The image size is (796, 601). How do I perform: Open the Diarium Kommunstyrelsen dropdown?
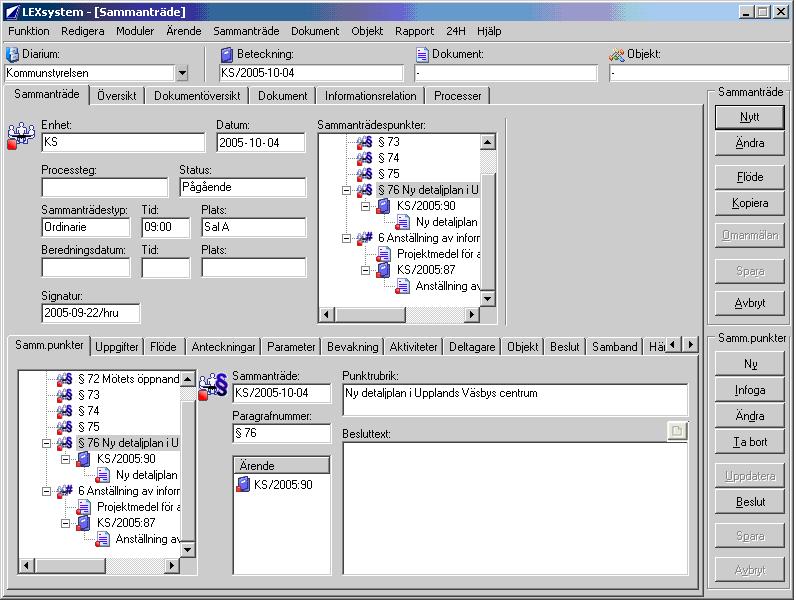(182, 73)
